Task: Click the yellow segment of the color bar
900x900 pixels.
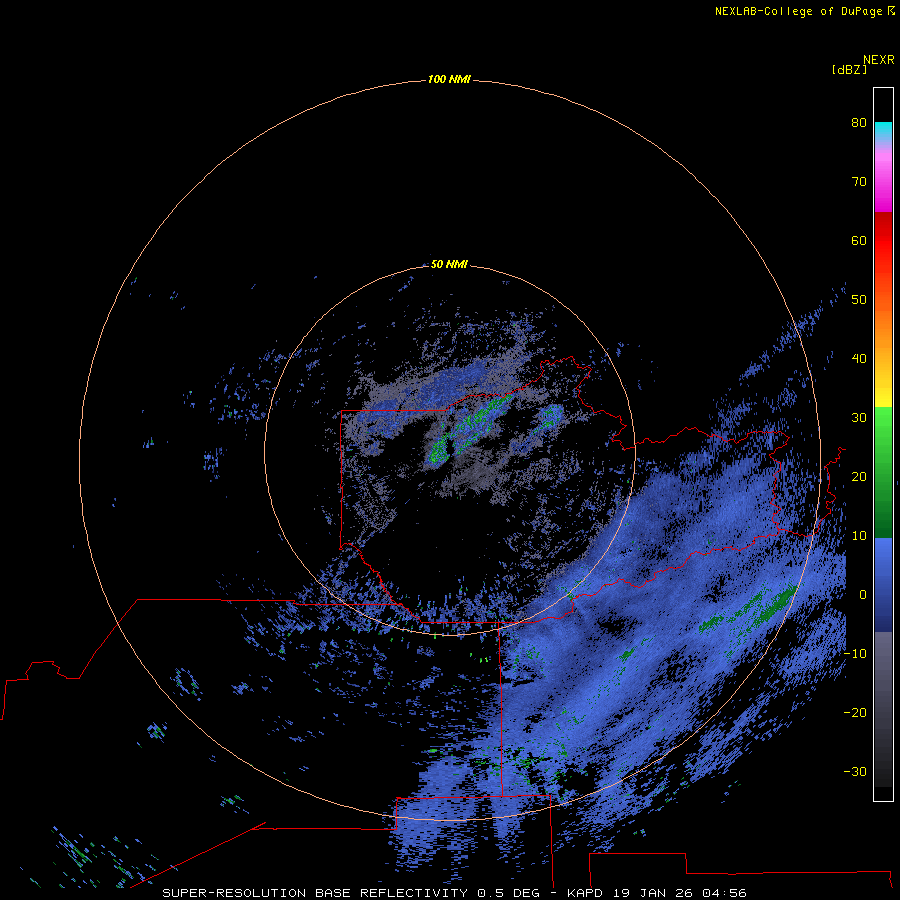Action: pyautogui.click(x=883, y=396)
